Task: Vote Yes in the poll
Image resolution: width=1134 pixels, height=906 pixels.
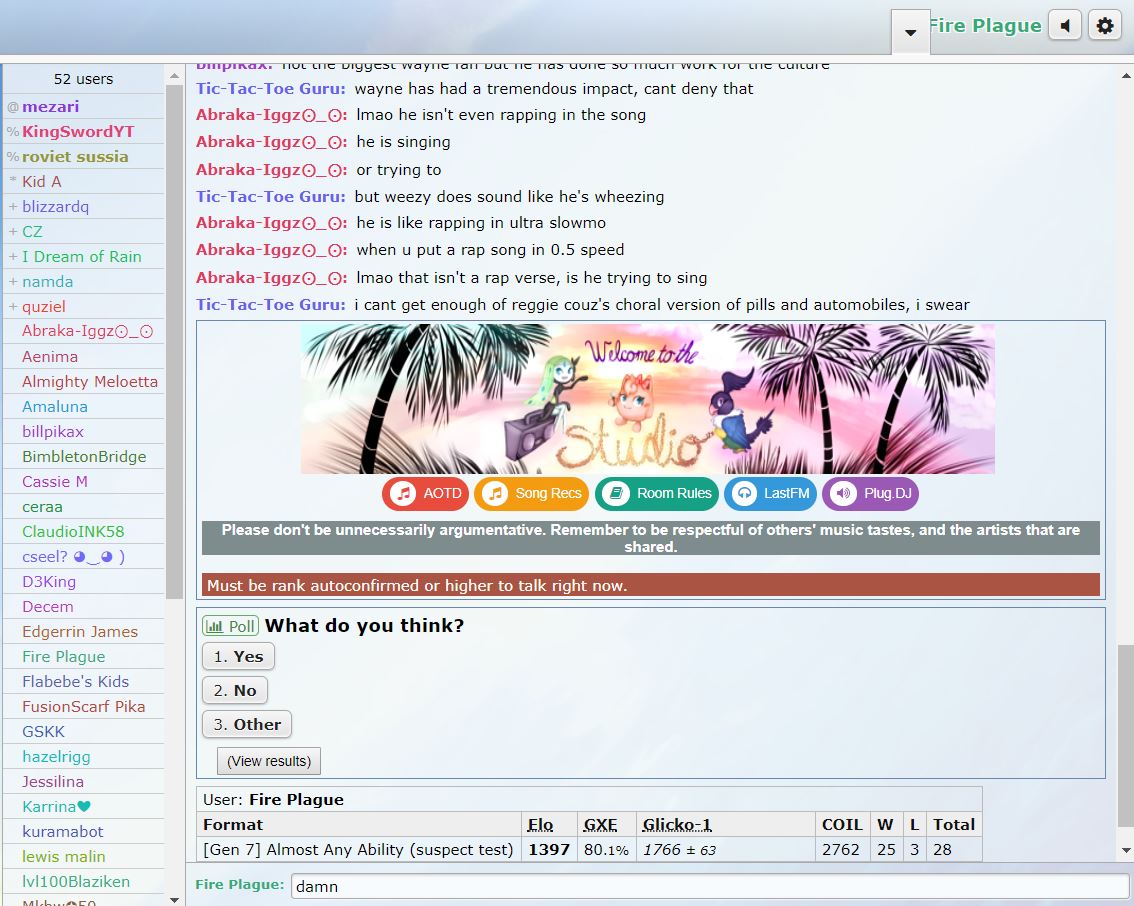Action: (238, 657)
